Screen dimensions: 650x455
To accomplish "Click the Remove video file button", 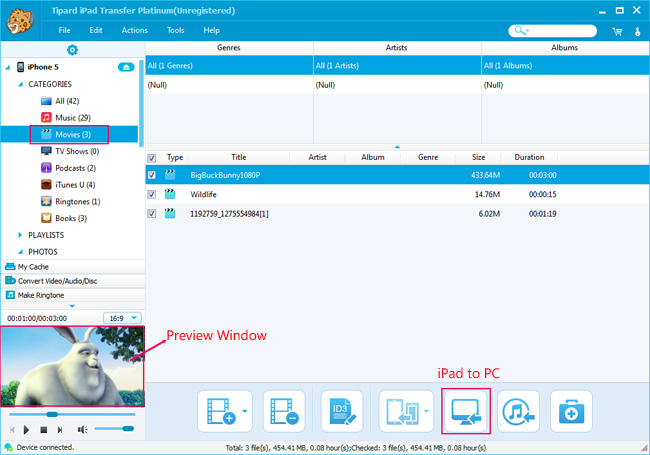I will point(284,411).
